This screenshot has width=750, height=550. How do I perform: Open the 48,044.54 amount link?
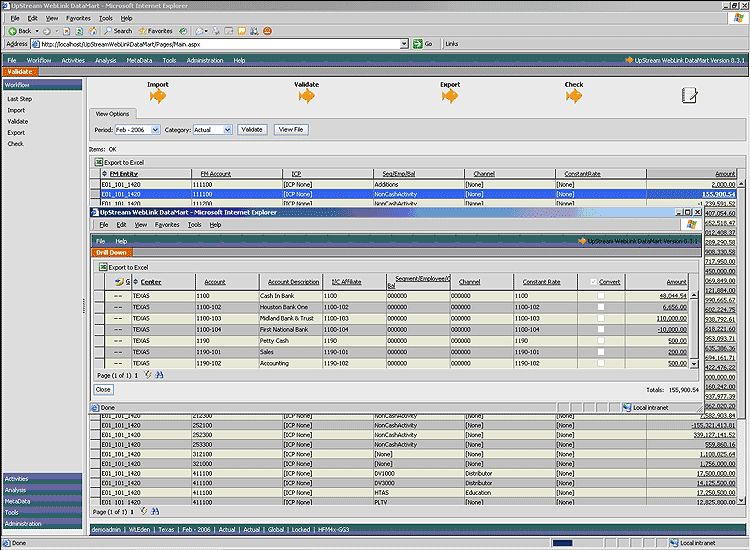(673, 296)
